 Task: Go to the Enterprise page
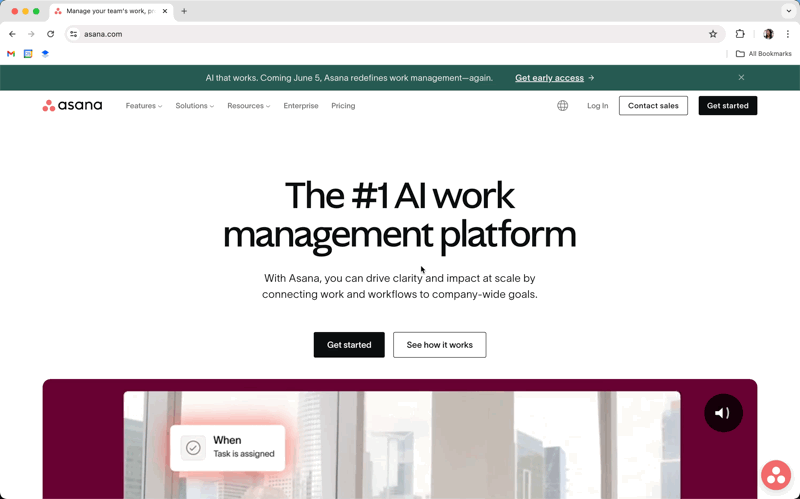pyautogui.click(x=300, y=106)
